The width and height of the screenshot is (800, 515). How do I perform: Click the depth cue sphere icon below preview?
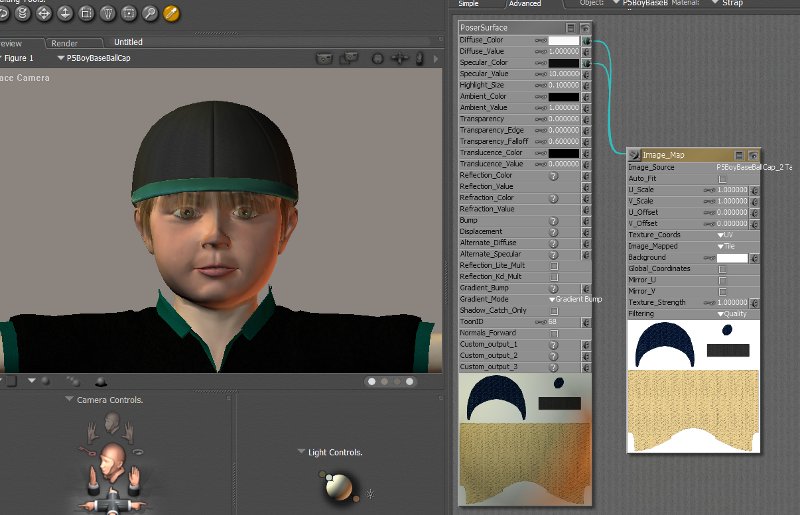[x=45, y=381]
